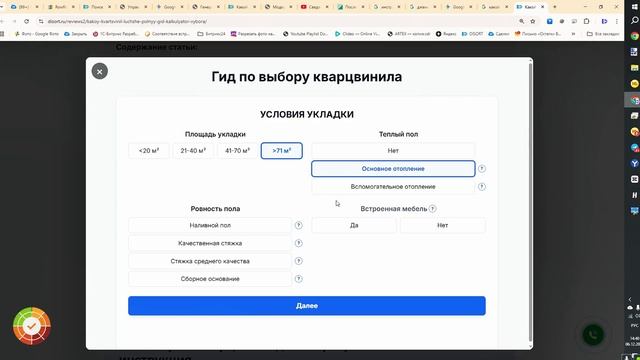
Task: Select Стяжка среднего качества option
Action: coord(210,261)
